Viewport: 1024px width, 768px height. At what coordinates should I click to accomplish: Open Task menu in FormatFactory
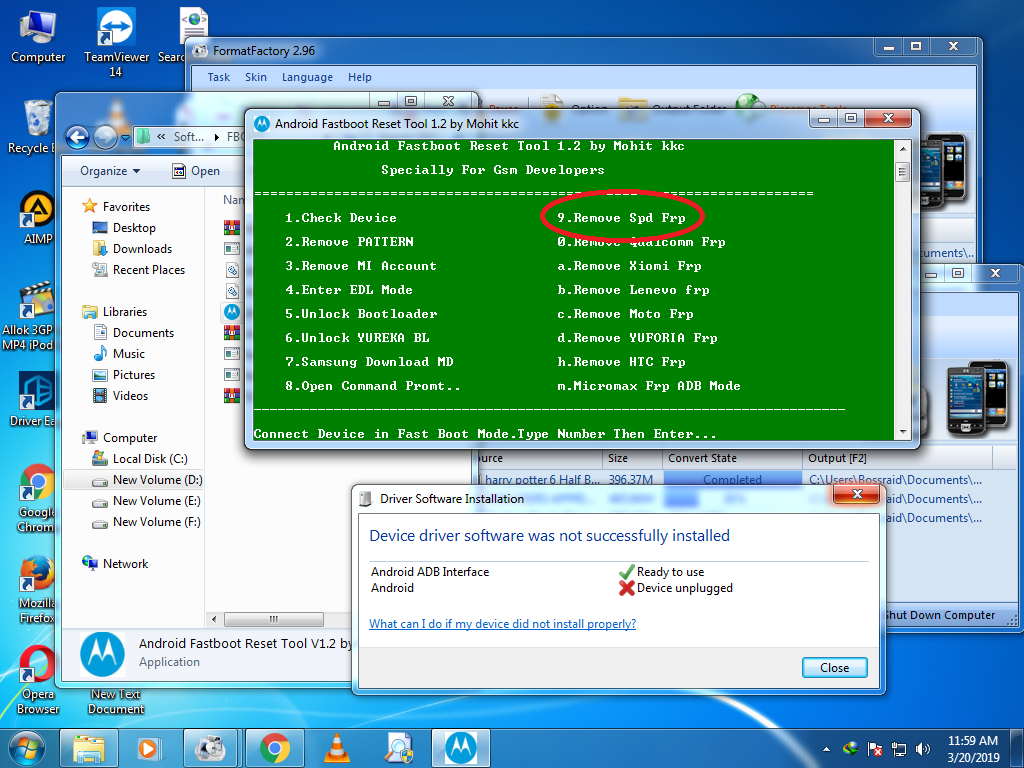219,77
